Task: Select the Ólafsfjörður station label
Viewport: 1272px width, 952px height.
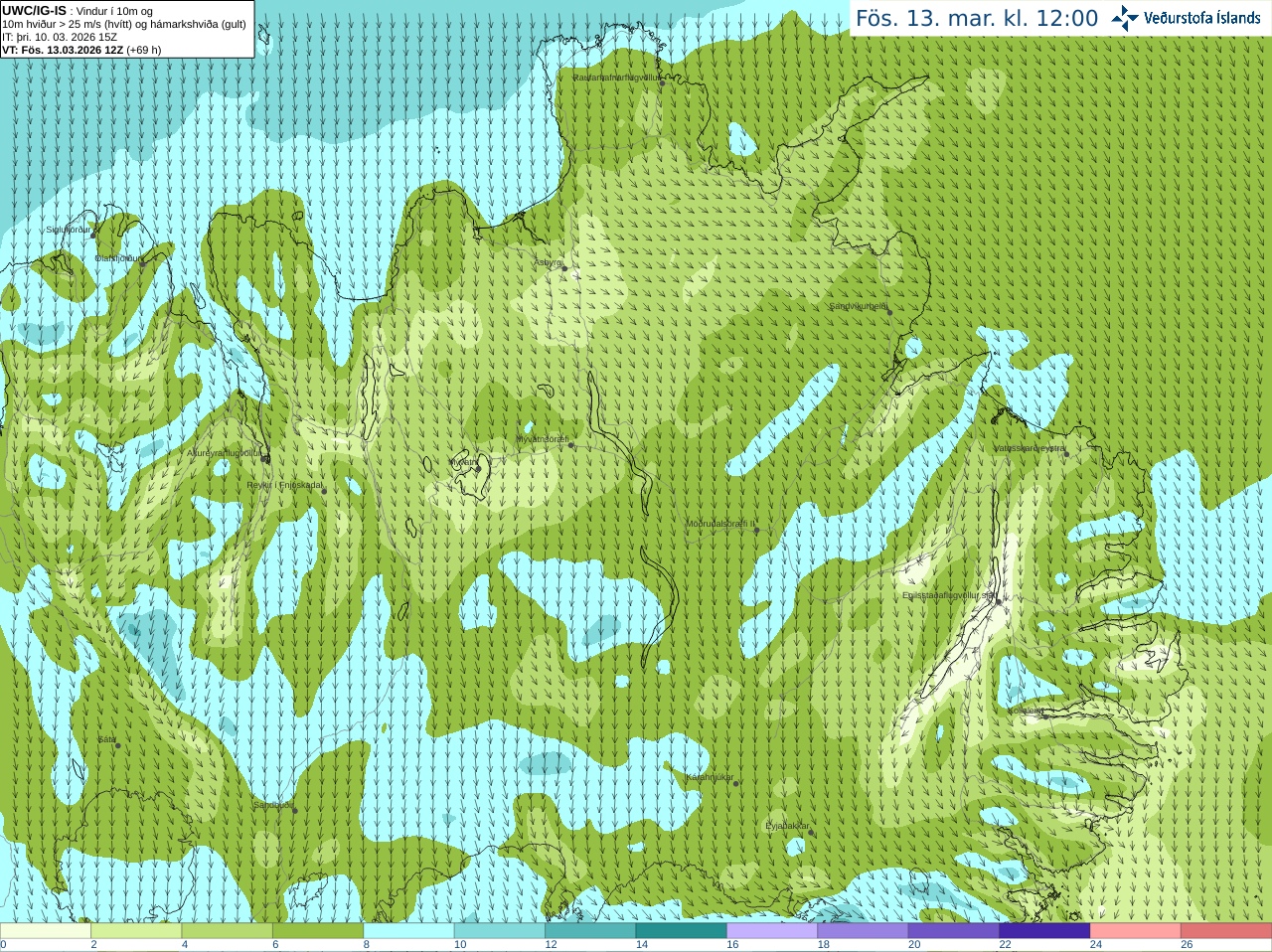Action: [118, 258]
